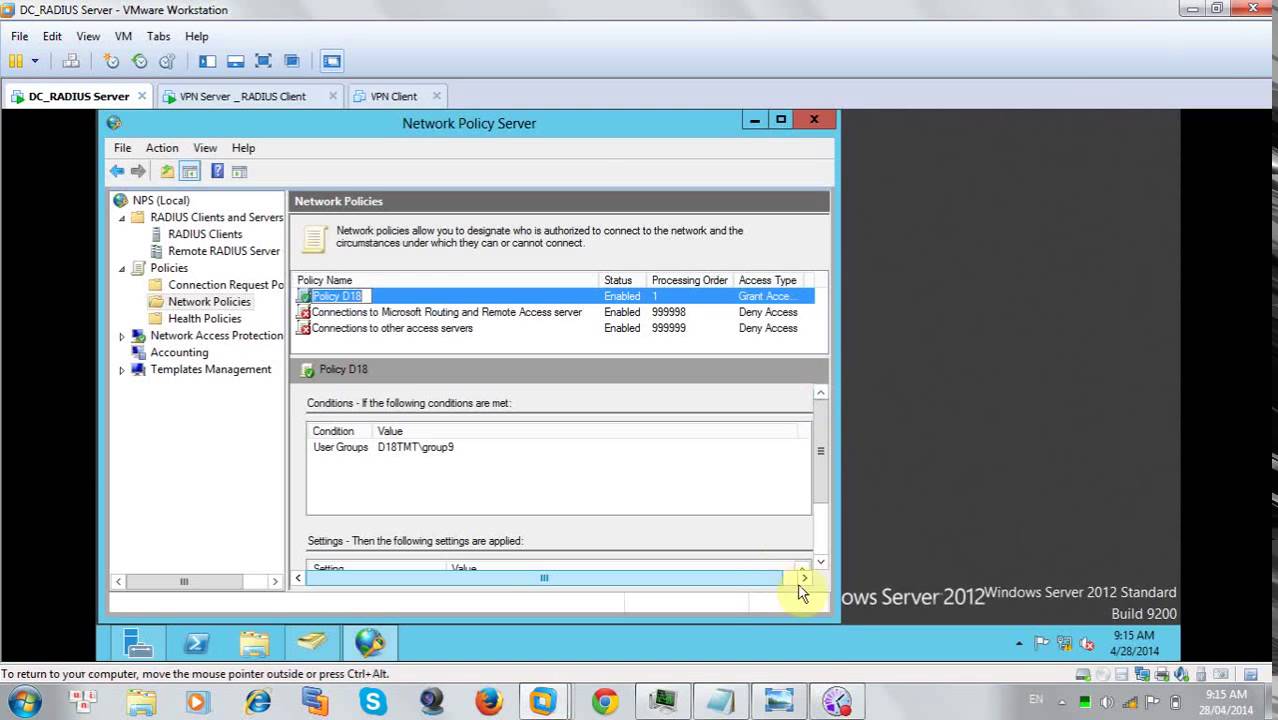This screenshot has width=1278, height=720.
Task: Open the VMware File menu
Action: pyautogui.click(x=19, y=36)
